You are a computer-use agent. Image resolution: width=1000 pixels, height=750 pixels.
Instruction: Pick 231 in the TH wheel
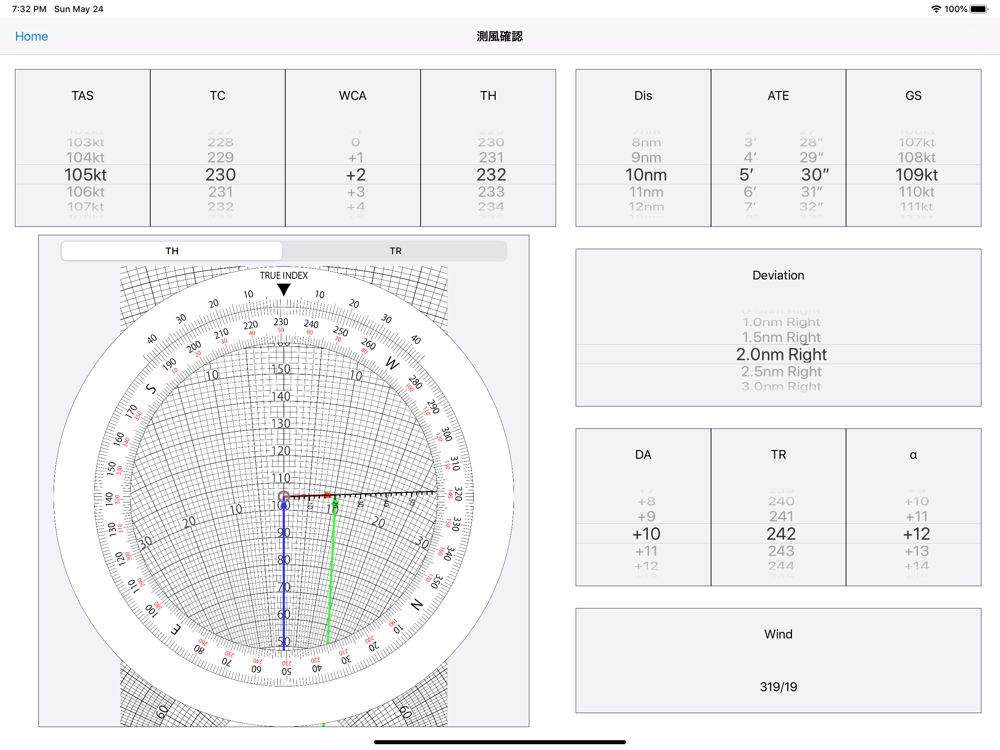click(x=491, y=158)
